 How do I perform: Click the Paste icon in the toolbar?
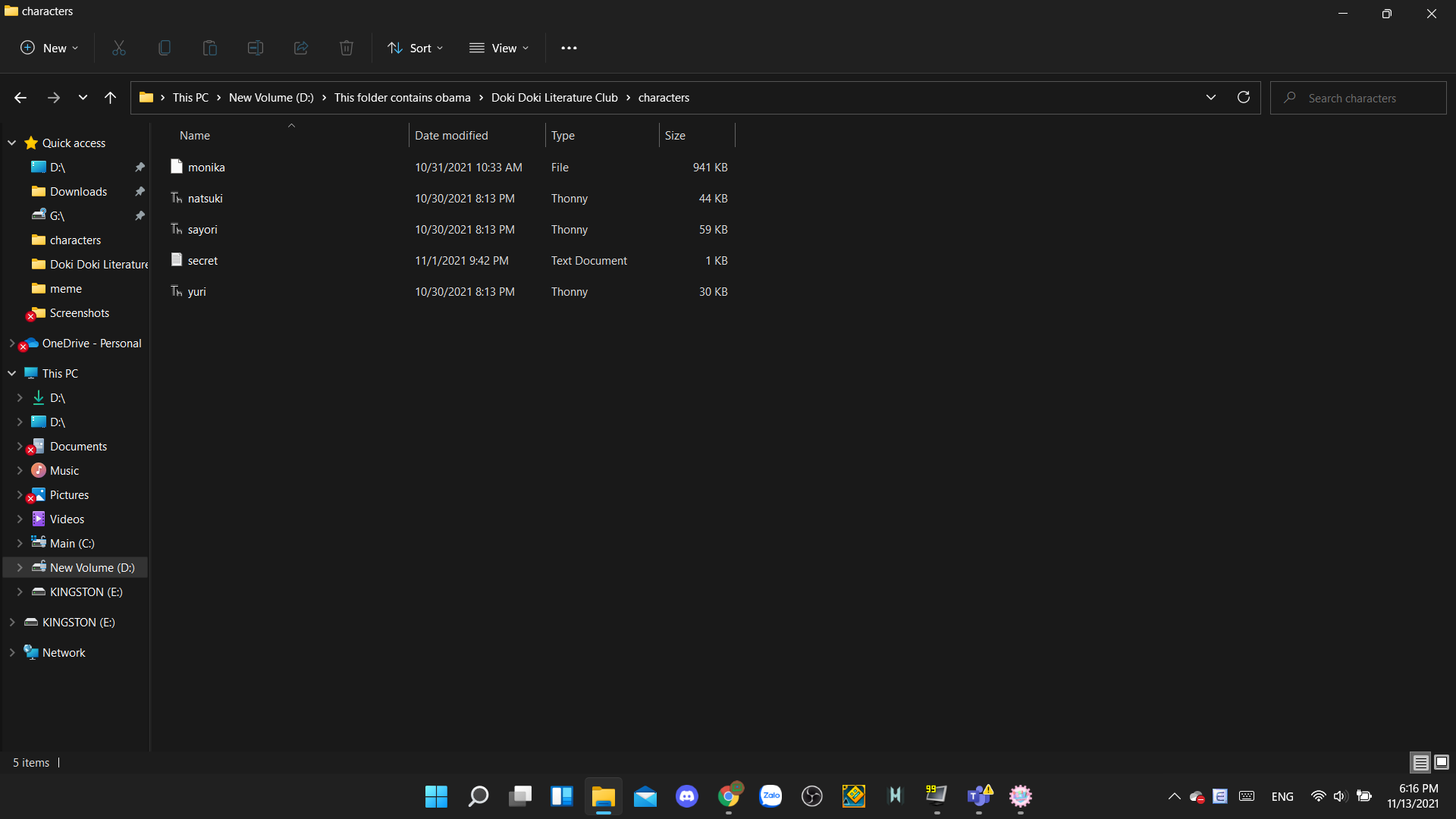tap(209, 47)
